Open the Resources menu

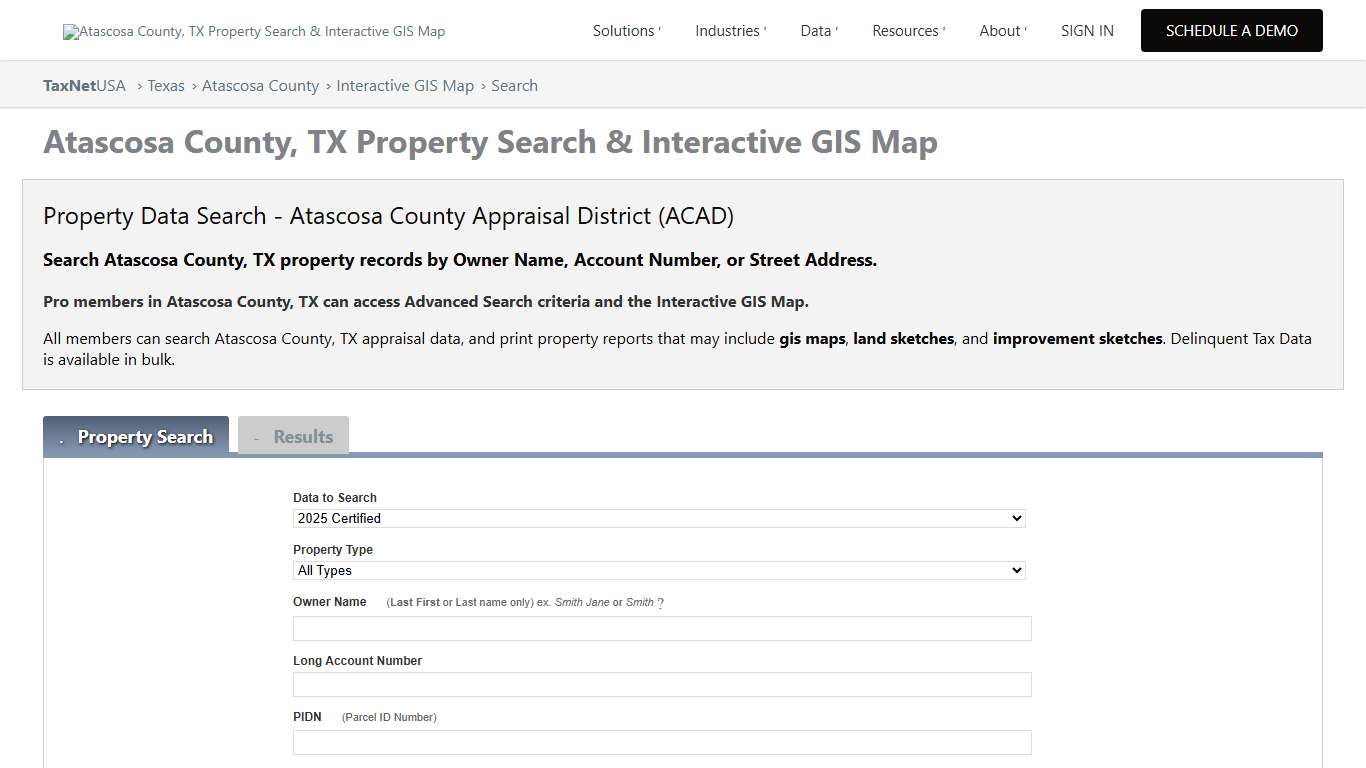click(905, 30)
